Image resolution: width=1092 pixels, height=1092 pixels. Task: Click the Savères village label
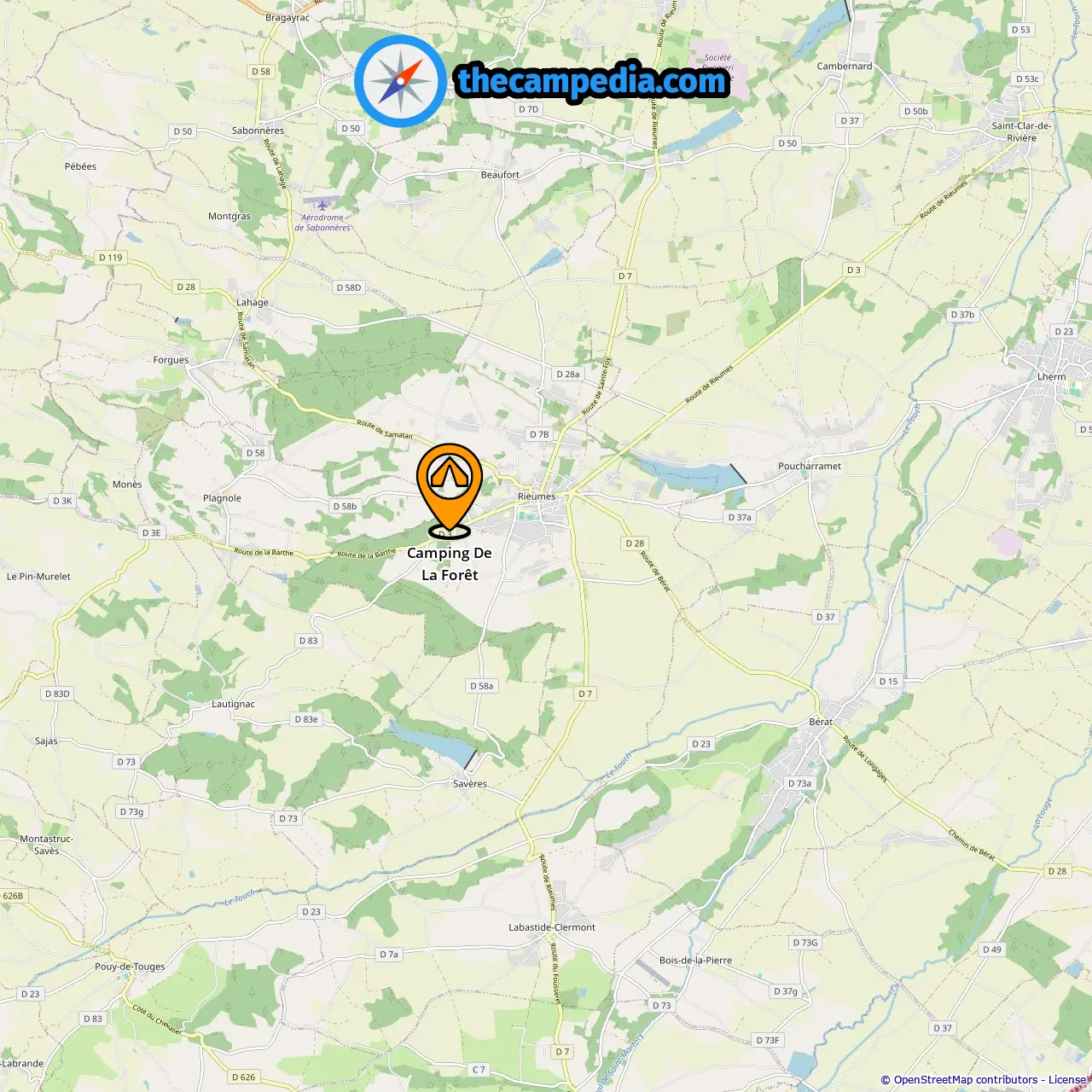click(470, 783)
